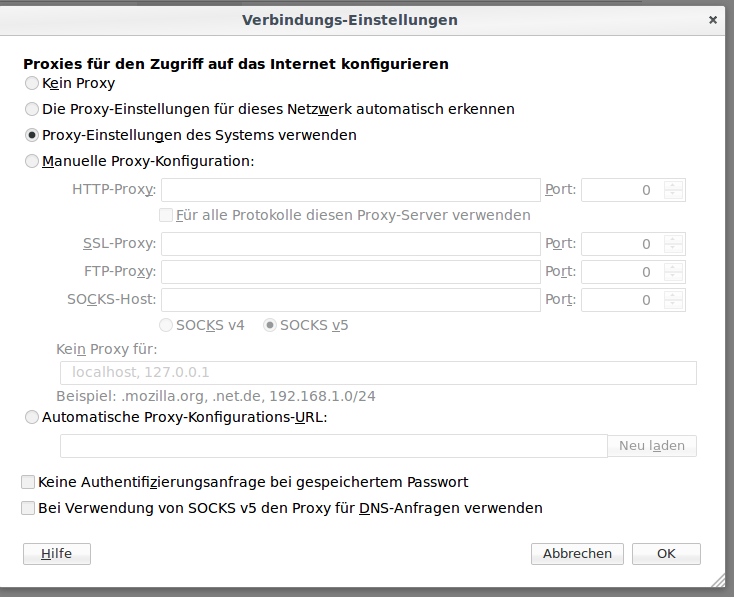The image size is (734, 597).
Task: Decrease the SOCKS-Host port value
Action: point(673,305)
